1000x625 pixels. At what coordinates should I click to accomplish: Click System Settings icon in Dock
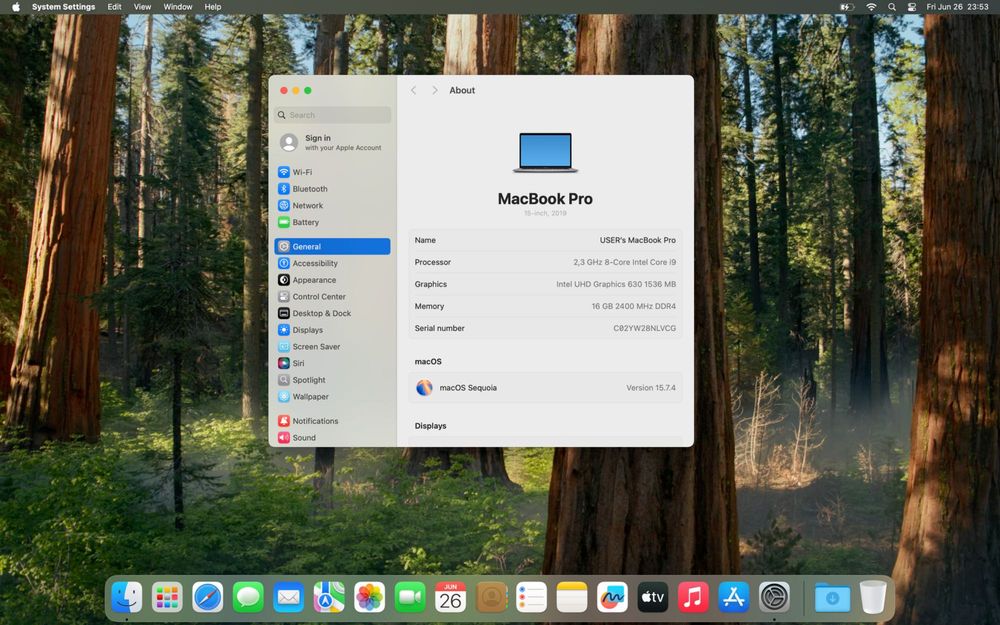click(774, 598)
